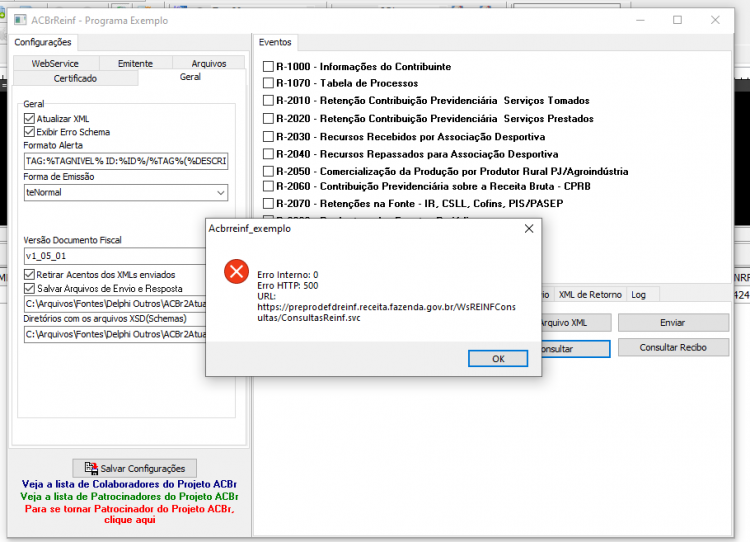
Task: Toggle Exibir Erro Schema checkbox
Action: (29, 132)
